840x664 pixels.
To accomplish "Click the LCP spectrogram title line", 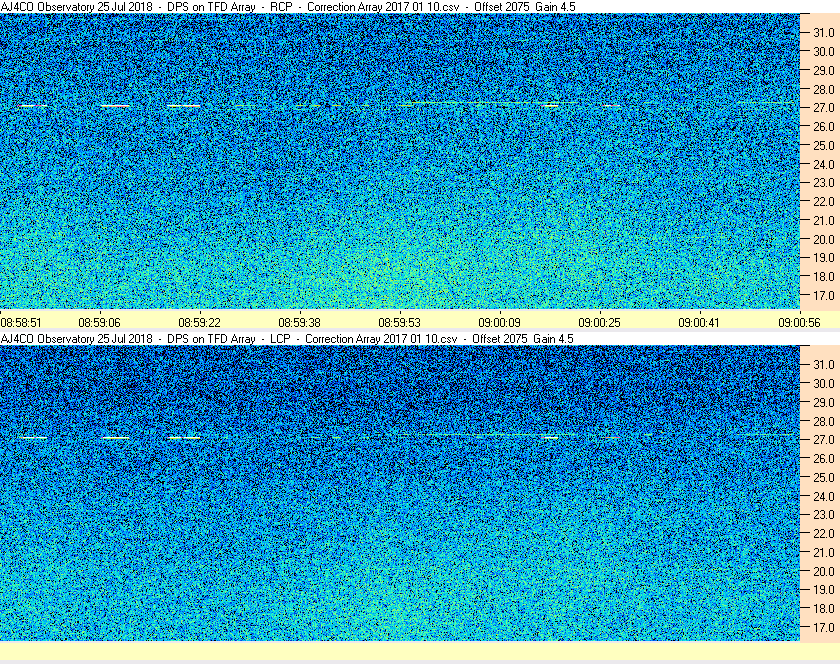I will [x=287, y=339].
